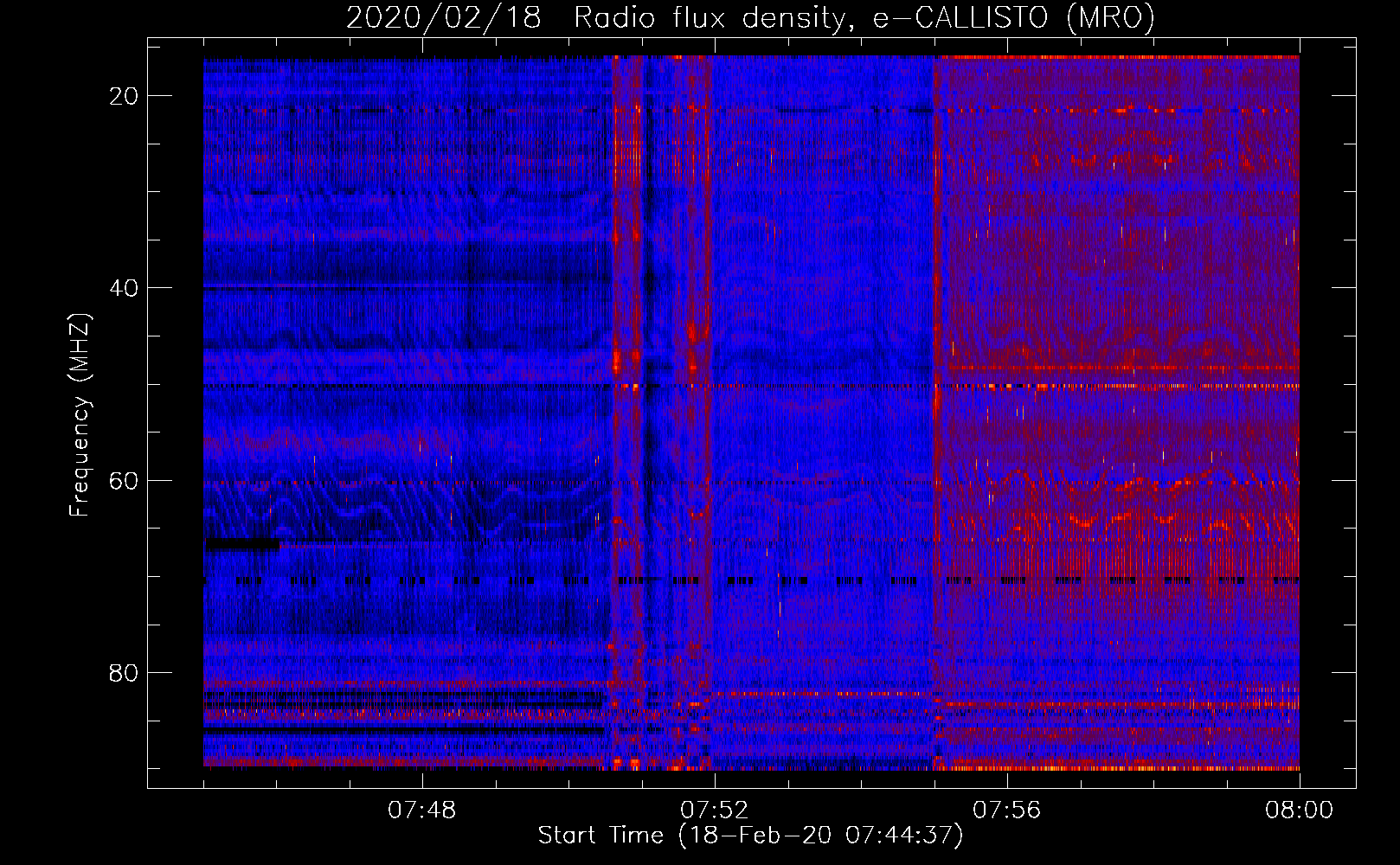1400x865 pixels.
Task: Click the 07:48 time tick label
Action: [422, 811]
